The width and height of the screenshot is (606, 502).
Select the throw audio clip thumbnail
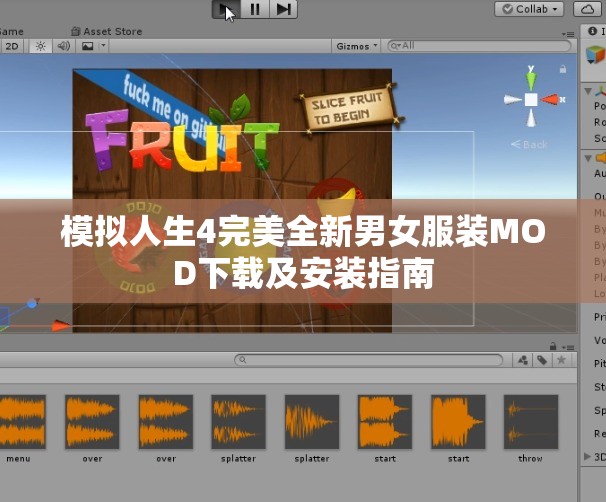531,422
